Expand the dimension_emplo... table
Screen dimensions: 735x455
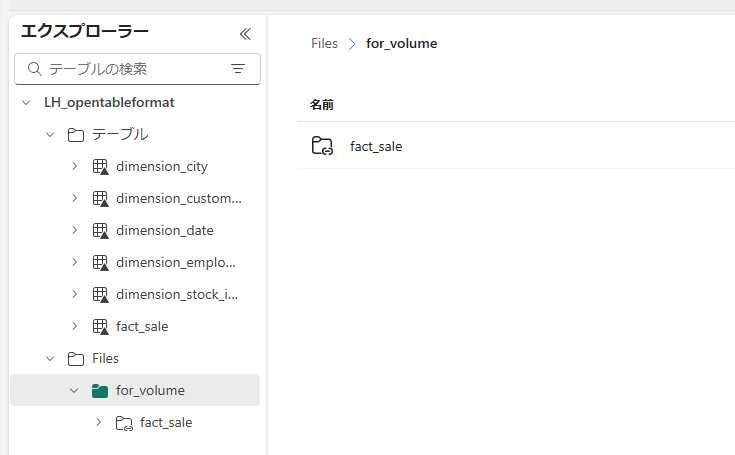[75, 262]
